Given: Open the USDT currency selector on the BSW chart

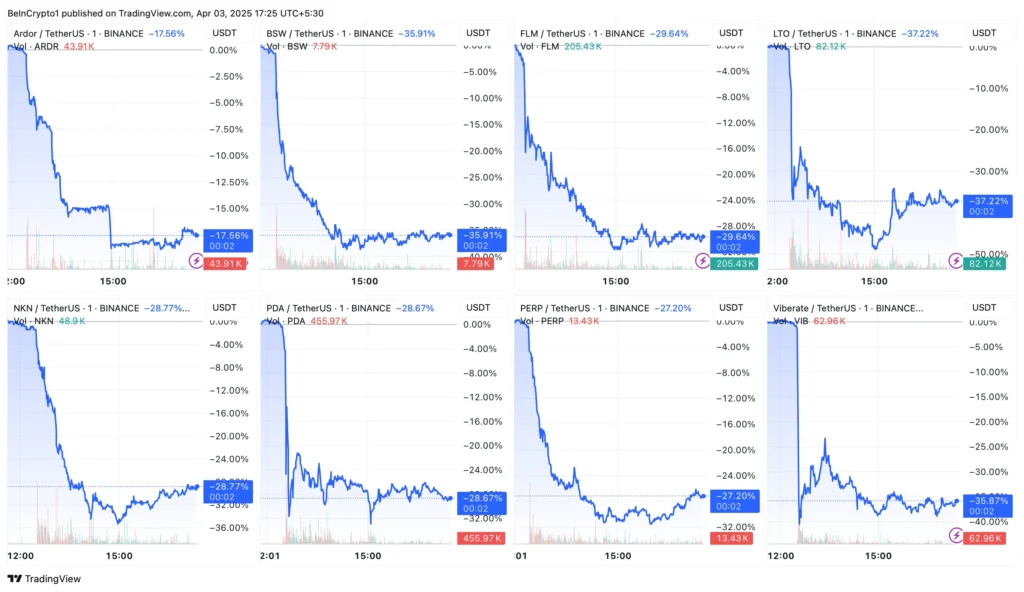Looking at the screenshot, I should coord(478,33).
